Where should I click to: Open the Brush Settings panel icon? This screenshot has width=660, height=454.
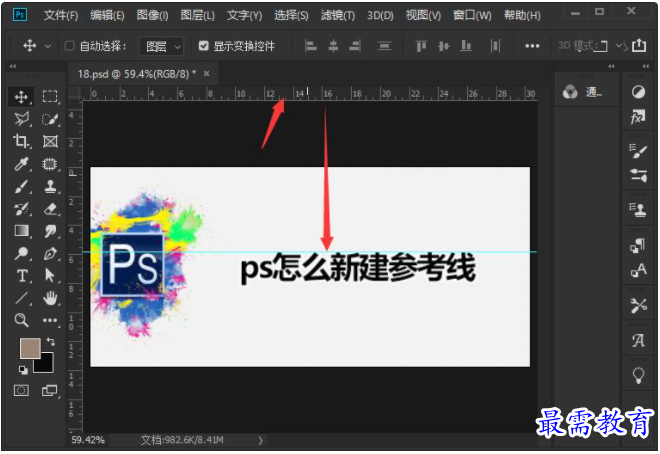pyautogui.click(x=638, y=151)
